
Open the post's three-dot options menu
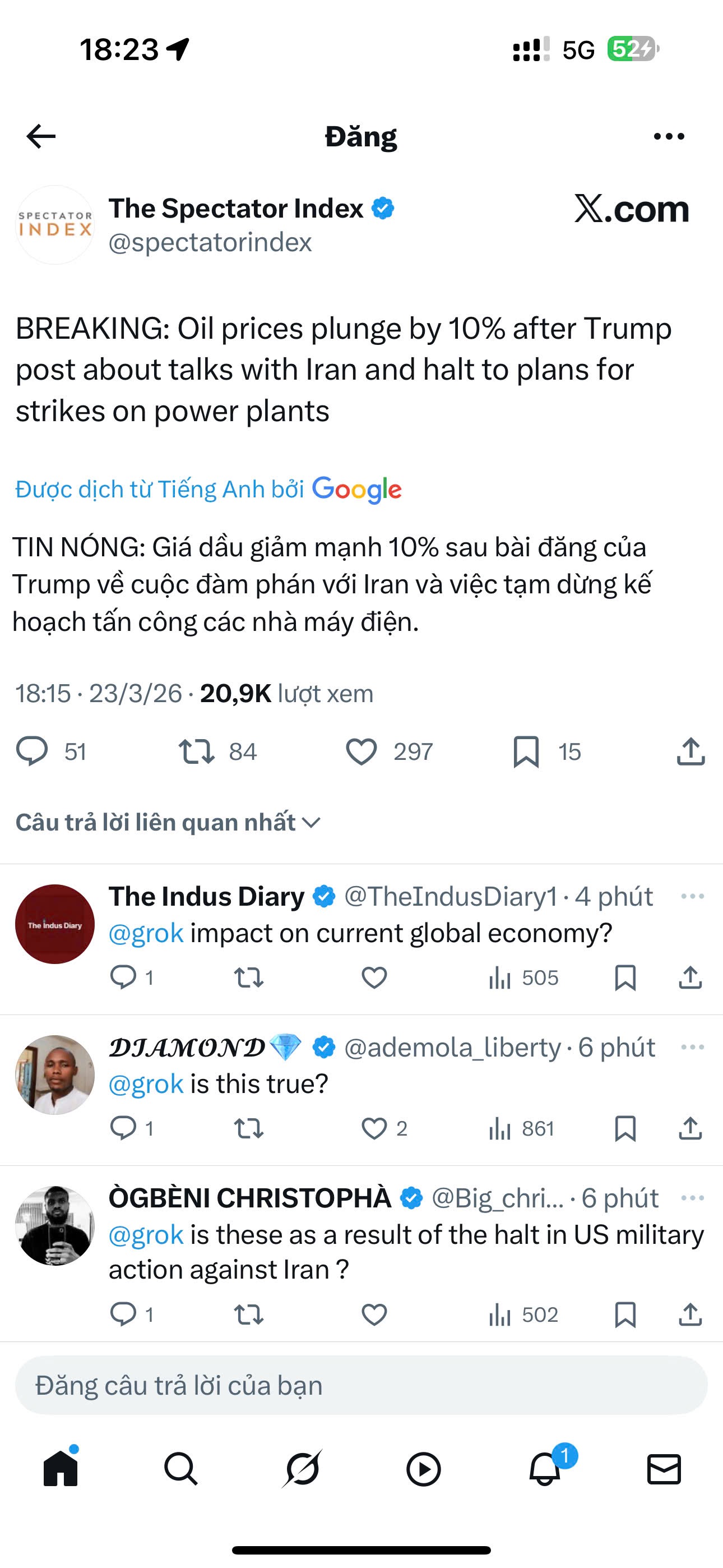pyautogui.click(x=668, y=136)
